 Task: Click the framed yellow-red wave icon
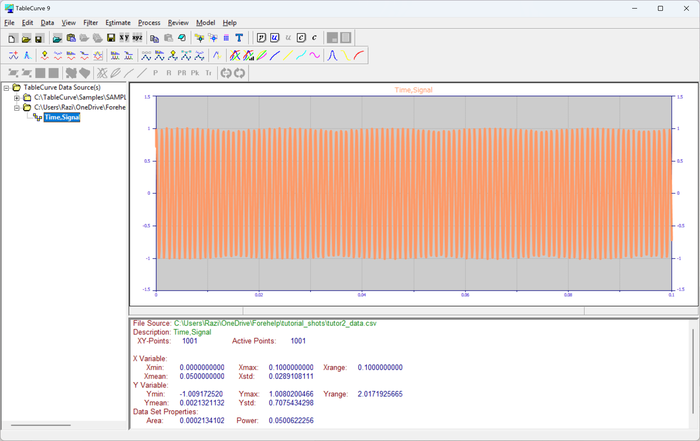point(98,55)
